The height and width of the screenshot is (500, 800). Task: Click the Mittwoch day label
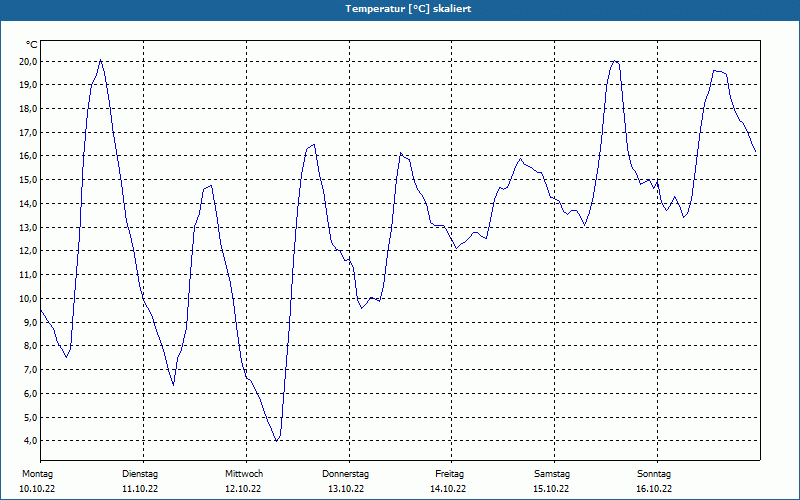click(x=244, y=474)
